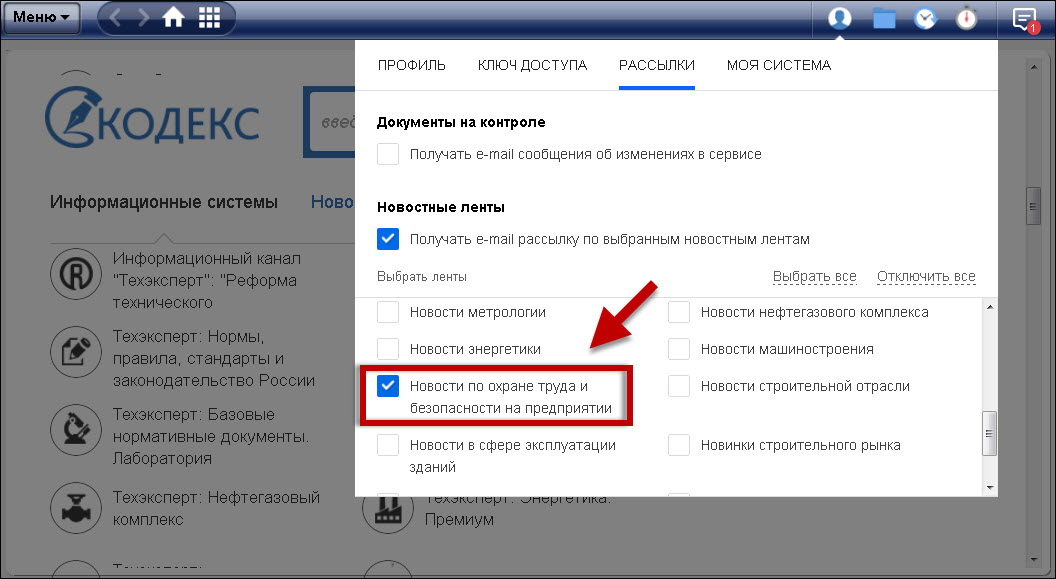The height and width of the screenshot is (579, 1056).
Task: Select the Моя система tab
Action: [778, 65]
